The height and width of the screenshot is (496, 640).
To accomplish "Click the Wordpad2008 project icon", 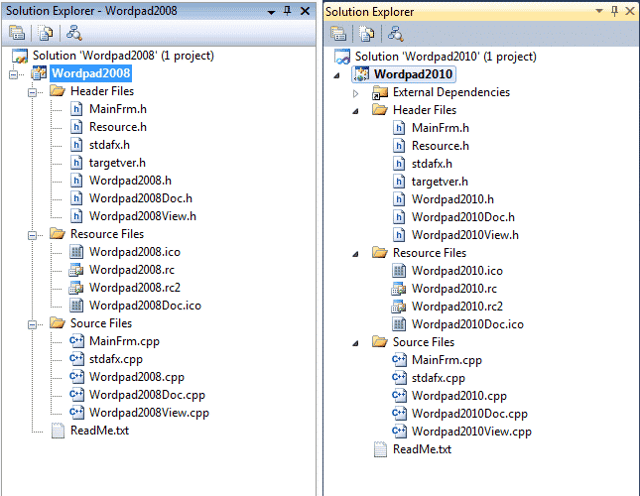I will coord(39,73).
